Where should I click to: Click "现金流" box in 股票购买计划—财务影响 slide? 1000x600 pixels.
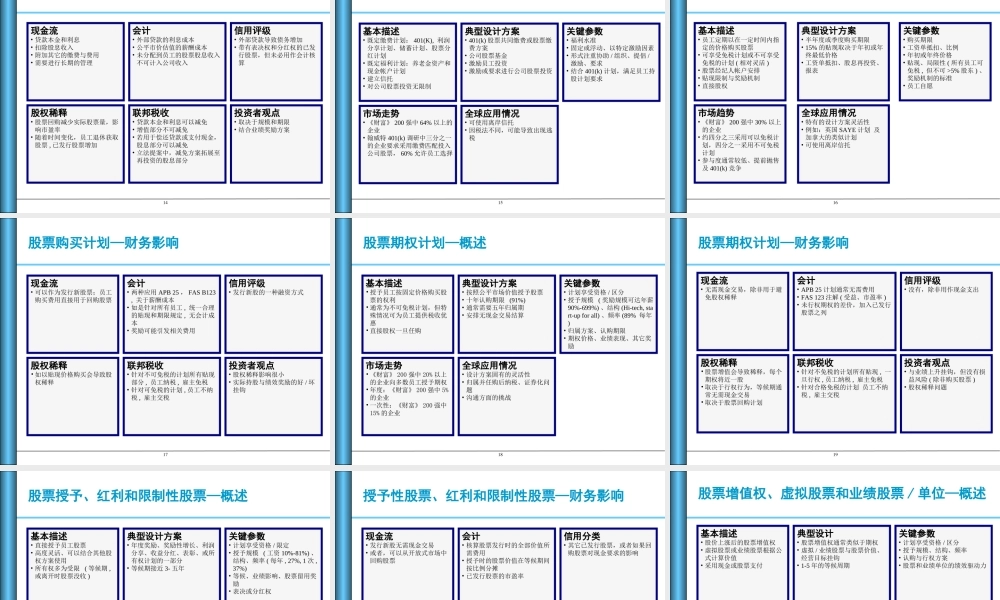(x=73, y=314)
